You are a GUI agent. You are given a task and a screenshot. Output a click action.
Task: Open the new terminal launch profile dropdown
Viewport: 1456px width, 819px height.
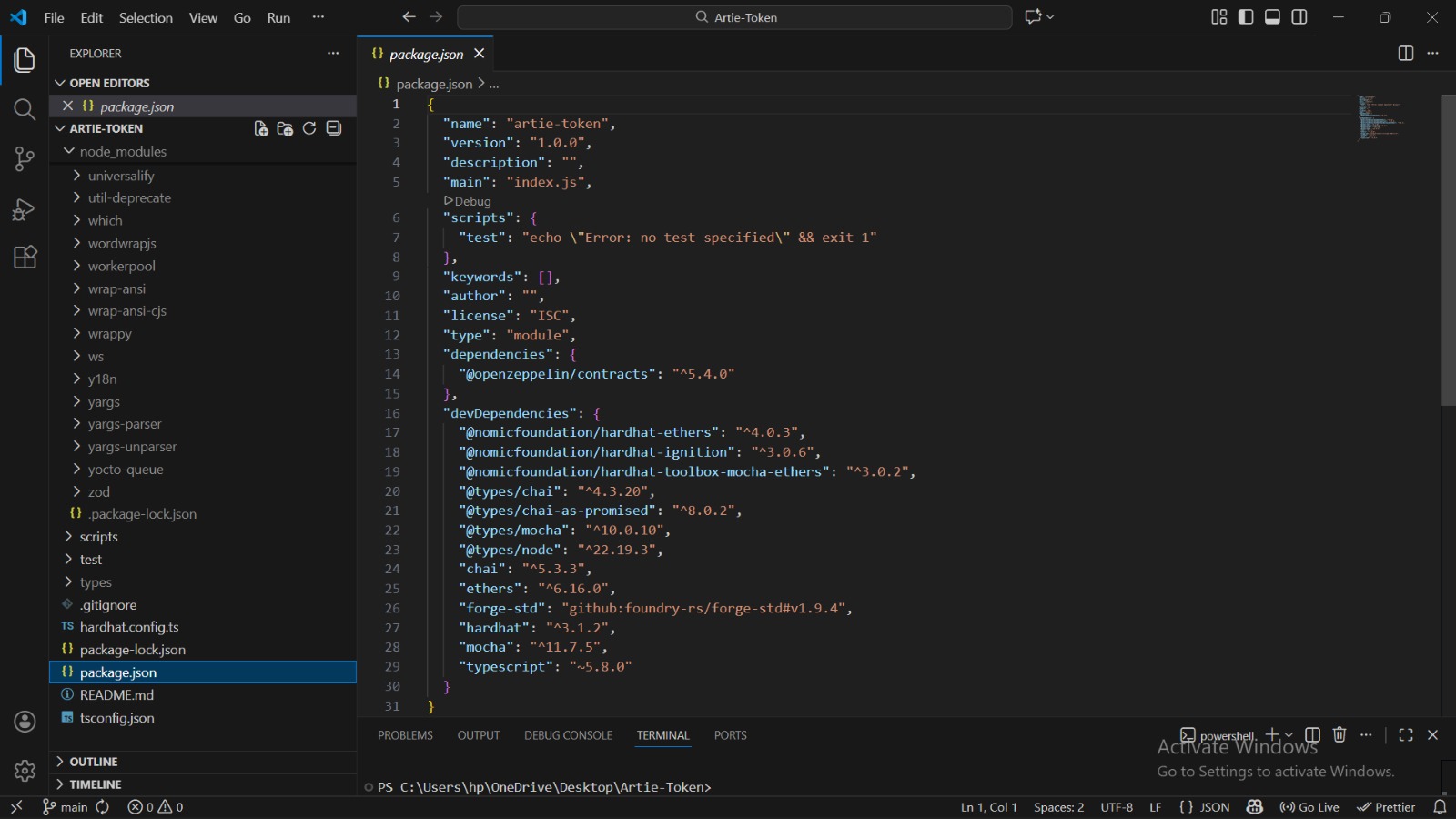[1289, 735]
